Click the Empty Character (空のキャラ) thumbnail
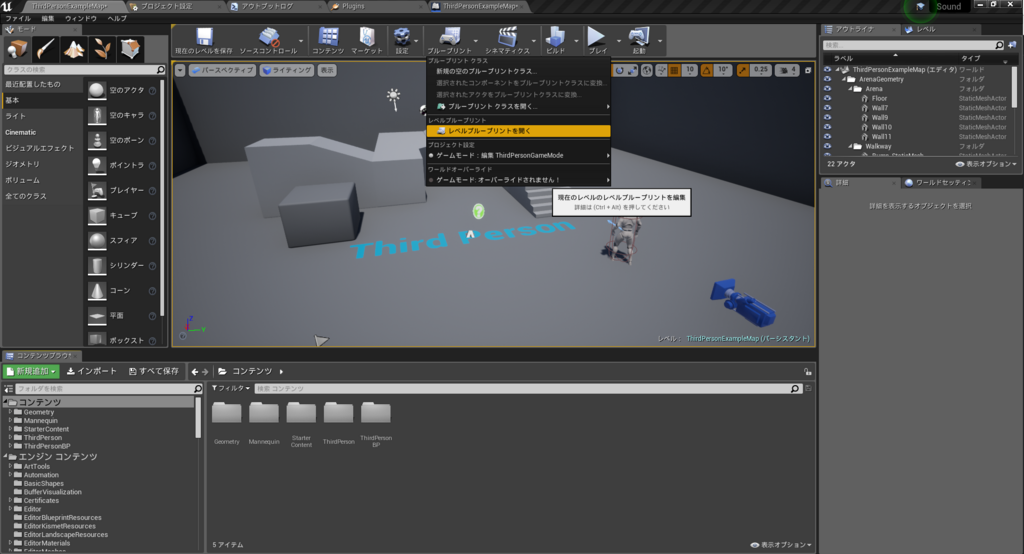 [97, 115]
